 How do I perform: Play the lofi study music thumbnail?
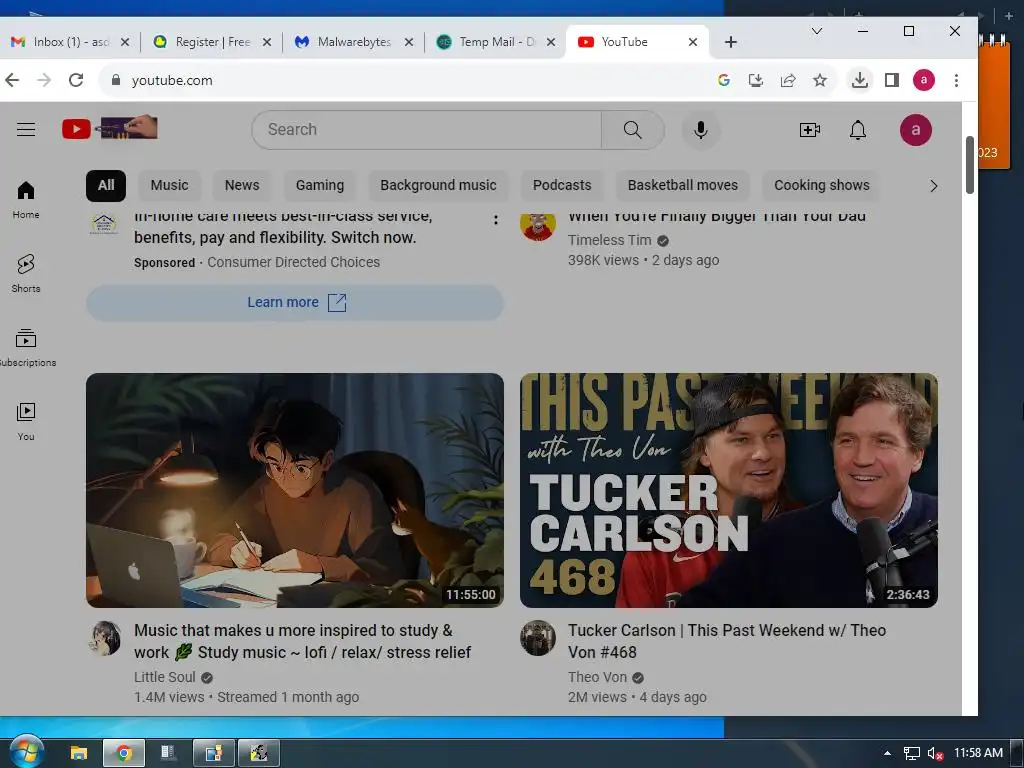295,490
